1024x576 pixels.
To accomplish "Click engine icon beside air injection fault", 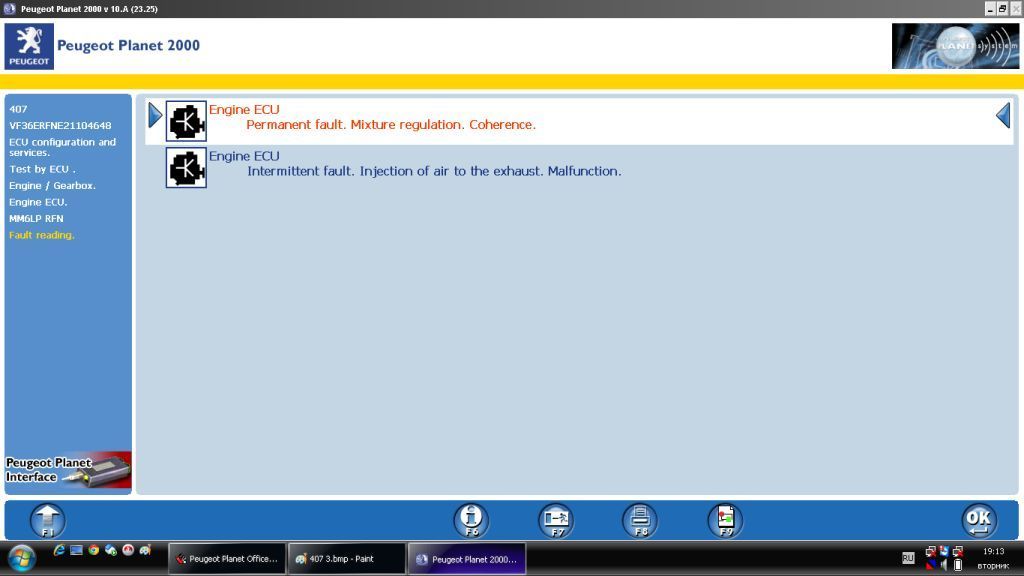I will [x=186, y=168].
